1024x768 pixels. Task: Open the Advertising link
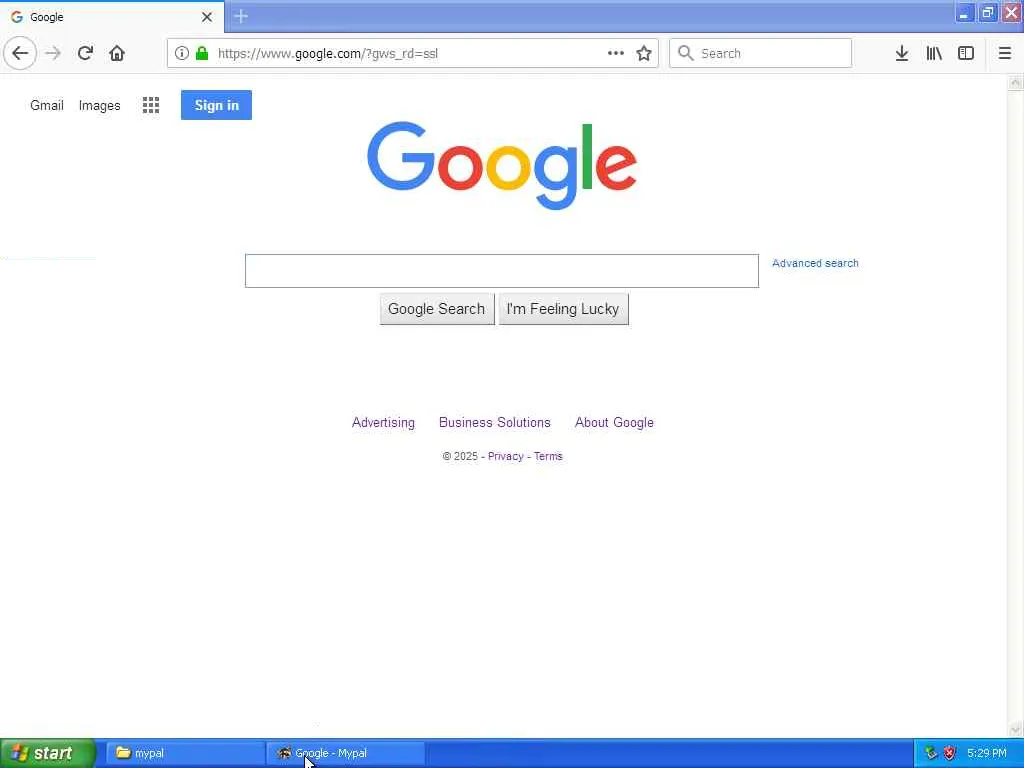click(383, 423)
